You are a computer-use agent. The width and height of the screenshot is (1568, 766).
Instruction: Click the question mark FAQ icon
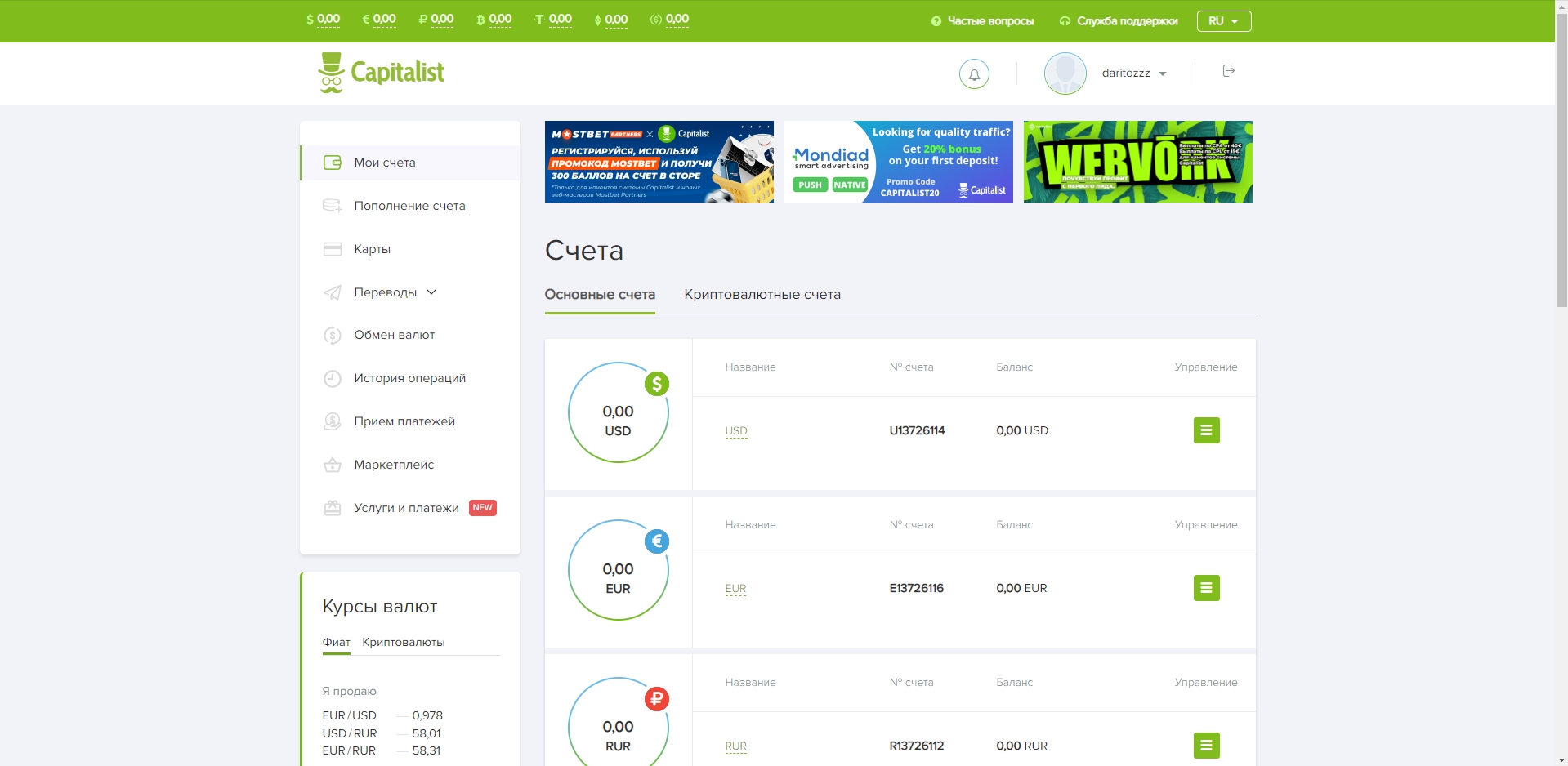coord(936,21)
